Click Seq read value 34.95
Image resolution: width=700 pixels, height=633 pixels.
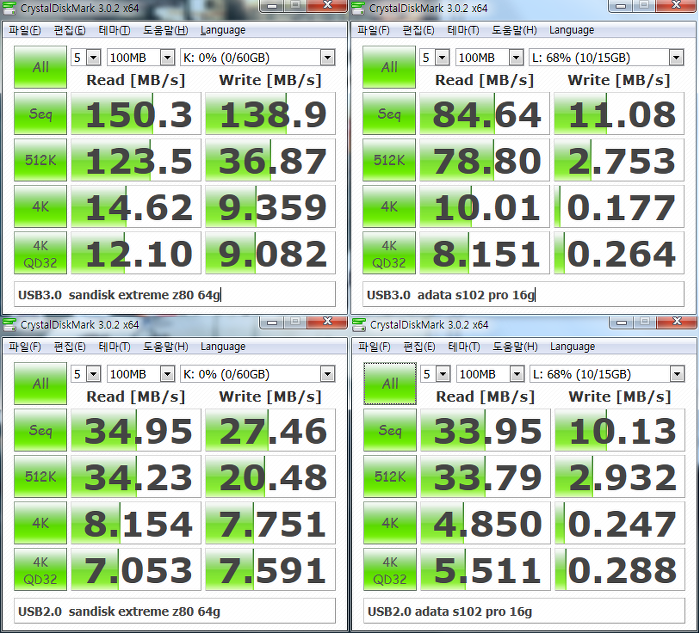[x=136, y=430]
